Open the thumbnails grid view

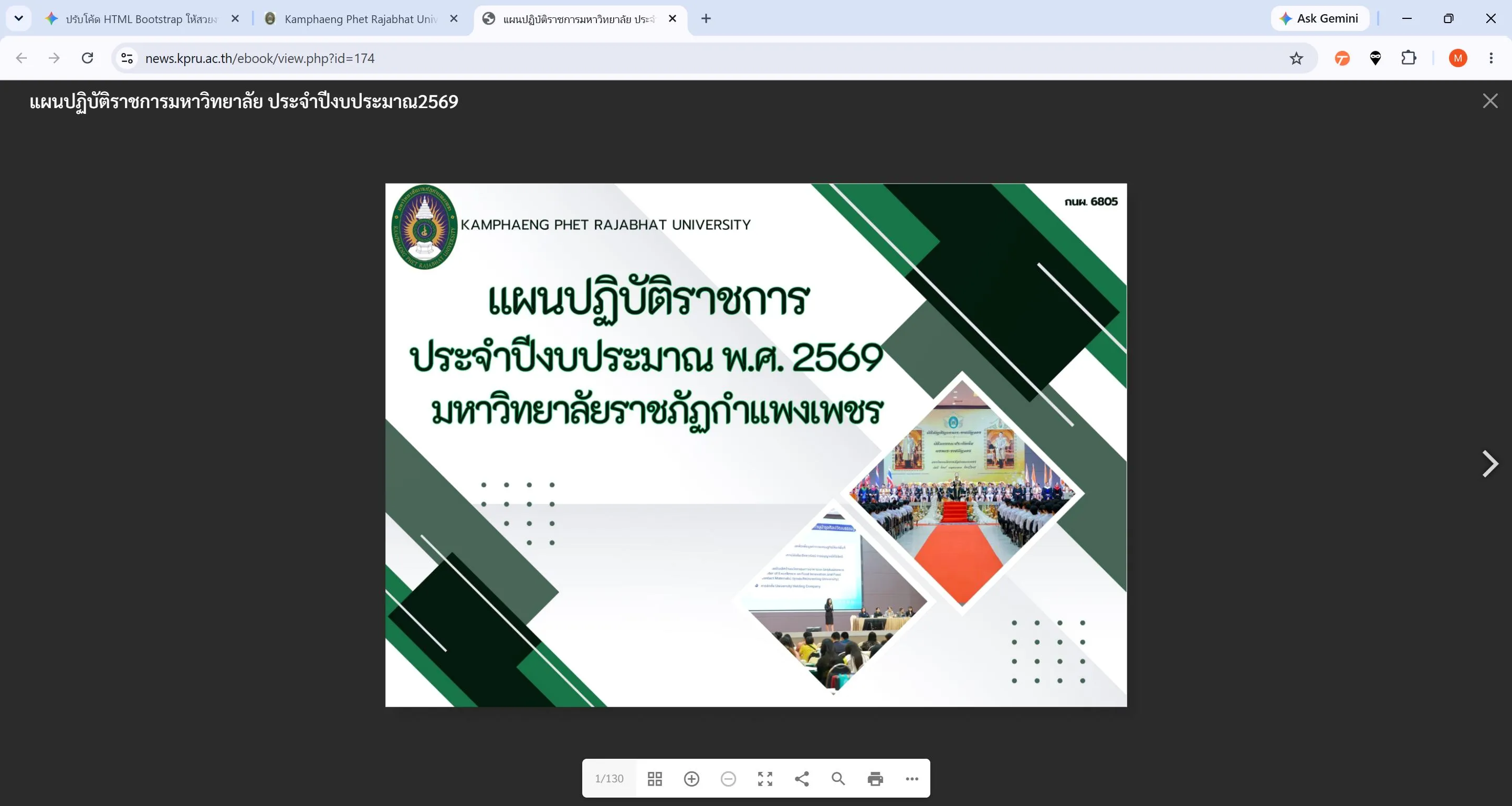[655, 778]
